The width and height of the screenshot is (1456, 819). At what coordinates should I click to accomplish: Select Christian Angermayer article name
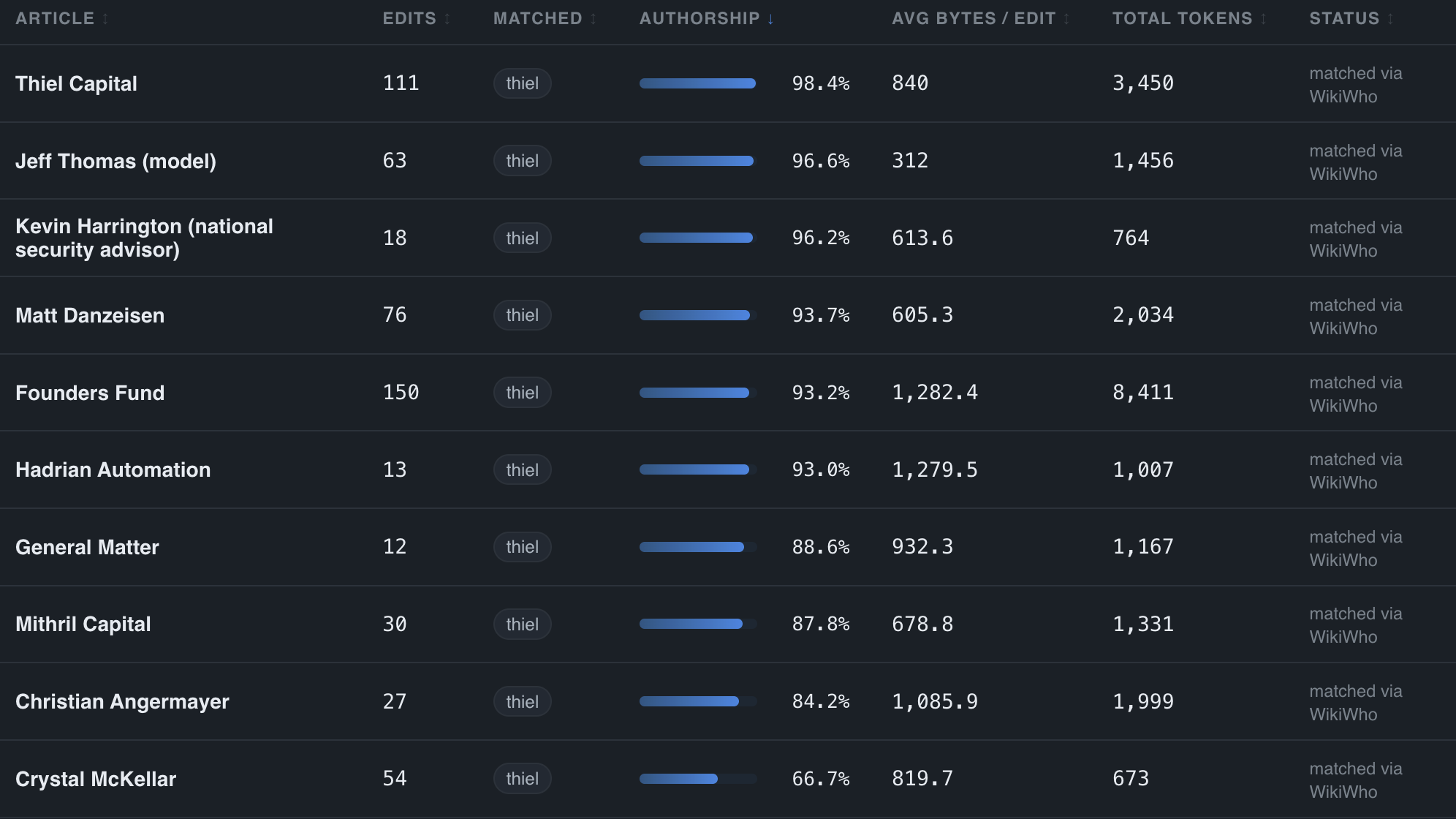122,702
